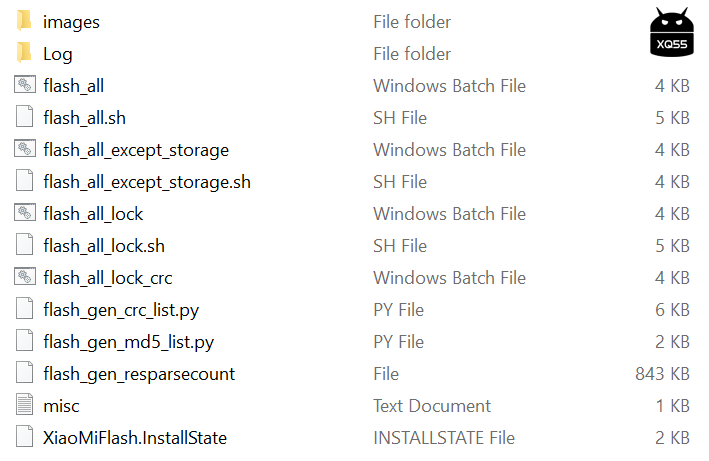Viewport: 709px width, 461px height.
Task: Click the flash_all_lock_crc batch file icon
Action: pyautogui.click(x=25, y=277)
